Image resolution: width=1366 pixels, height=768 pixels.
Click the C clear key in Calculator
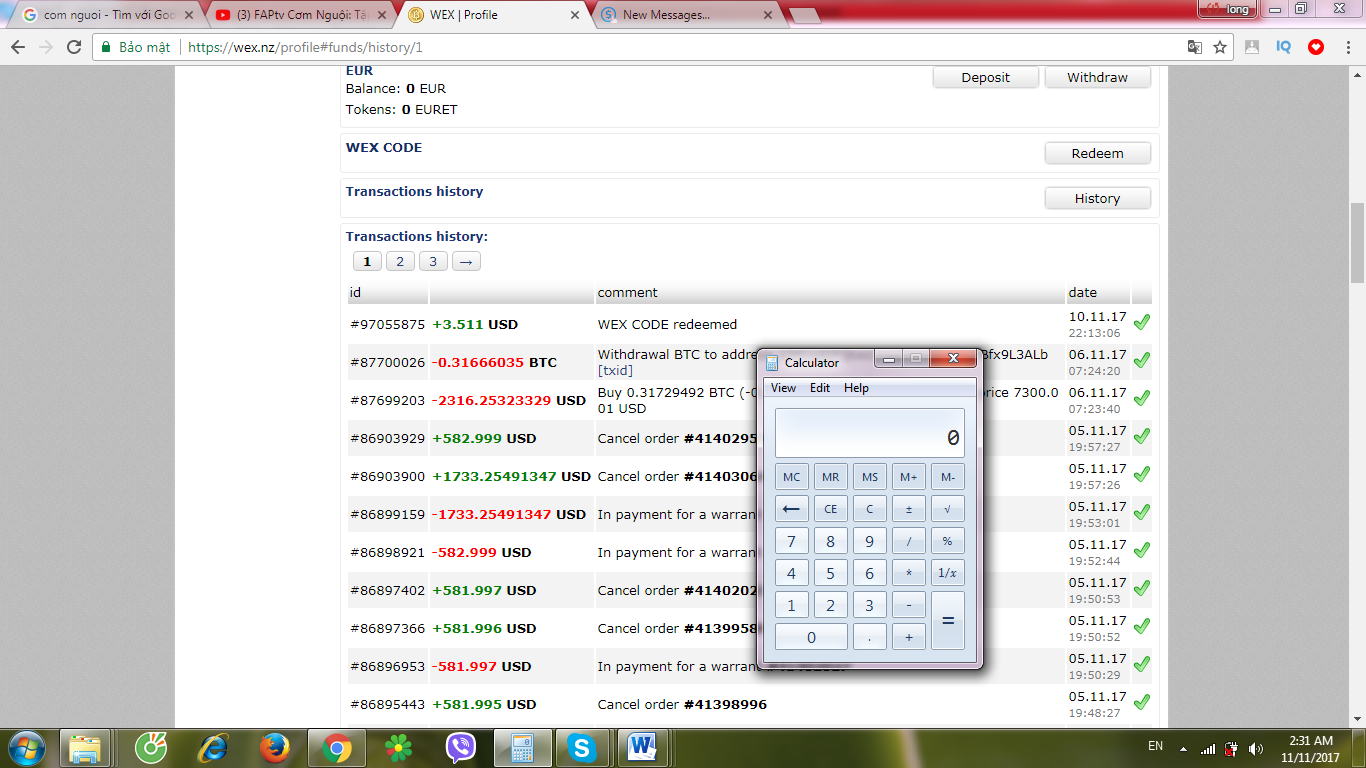[x=870, y=509]
